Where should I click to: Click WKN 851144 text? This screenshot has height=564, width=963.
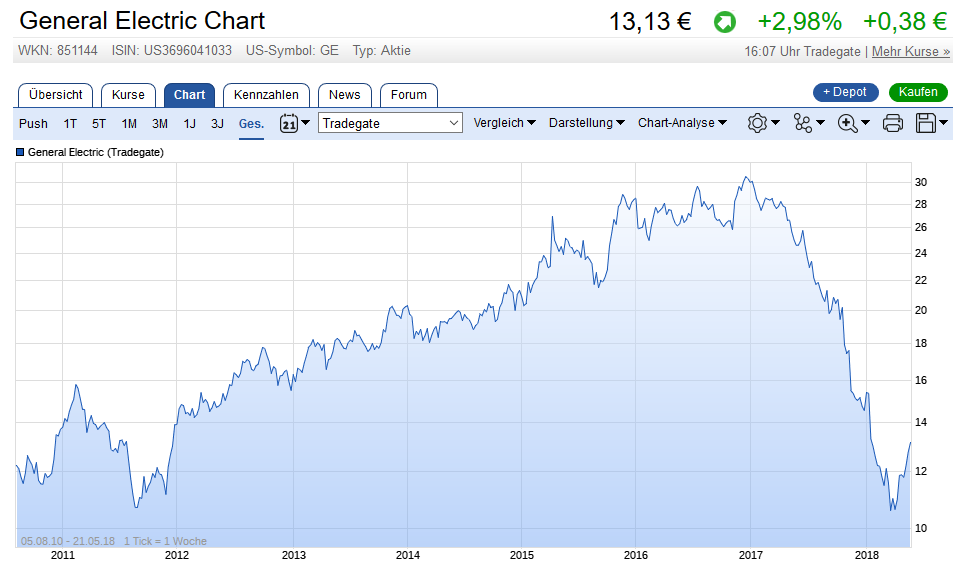click(x=58, y=50)
